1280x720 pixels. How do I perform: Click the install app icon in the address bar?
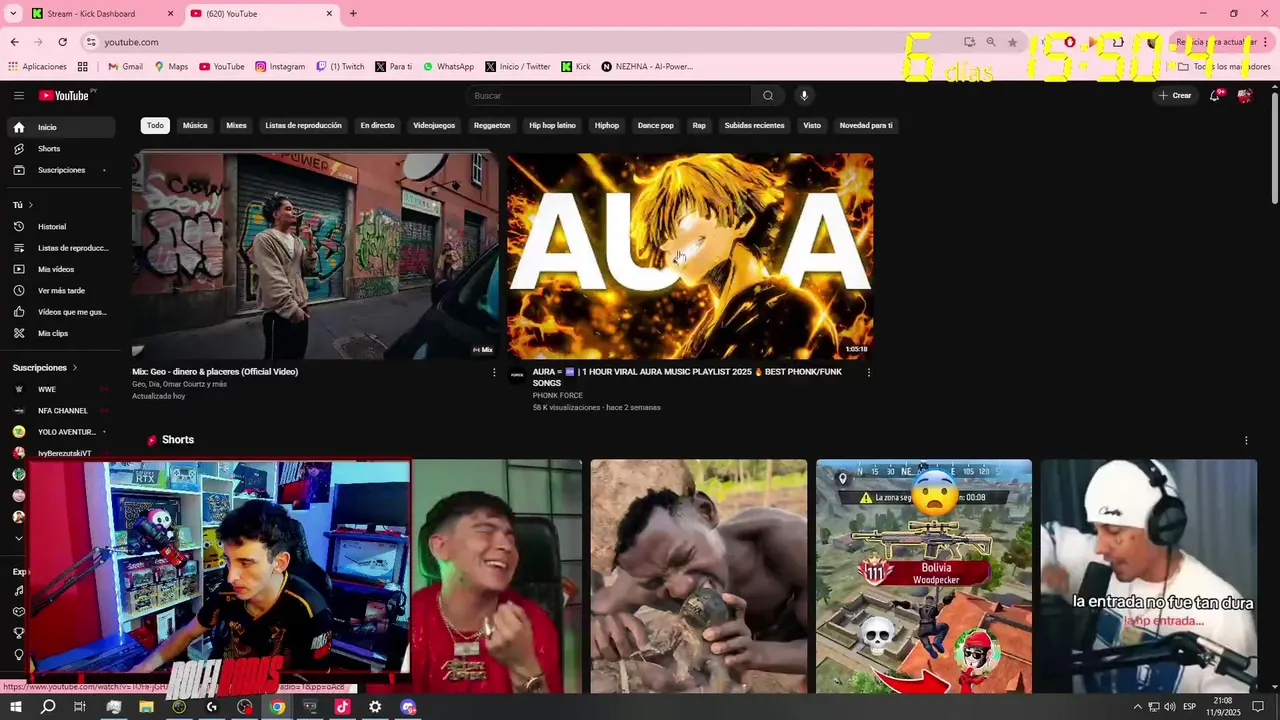pyautogui.click(x=969, y=42)
